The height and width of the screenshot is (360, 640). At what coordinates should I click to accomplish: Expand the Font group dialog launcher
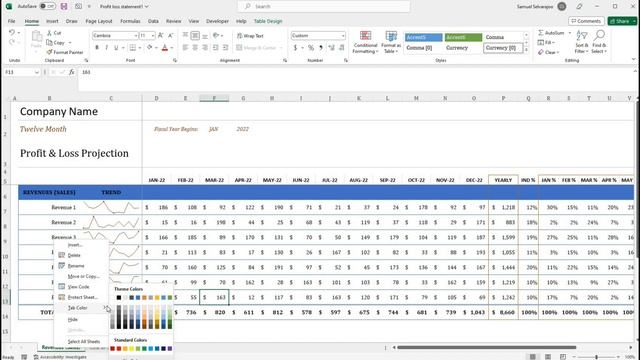pyautogui.click(x=175, y=60)
